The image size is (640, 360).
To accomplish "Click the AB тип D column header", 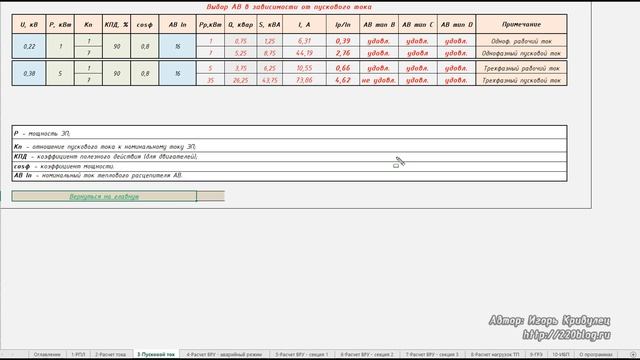I will (x=456, y=24).
